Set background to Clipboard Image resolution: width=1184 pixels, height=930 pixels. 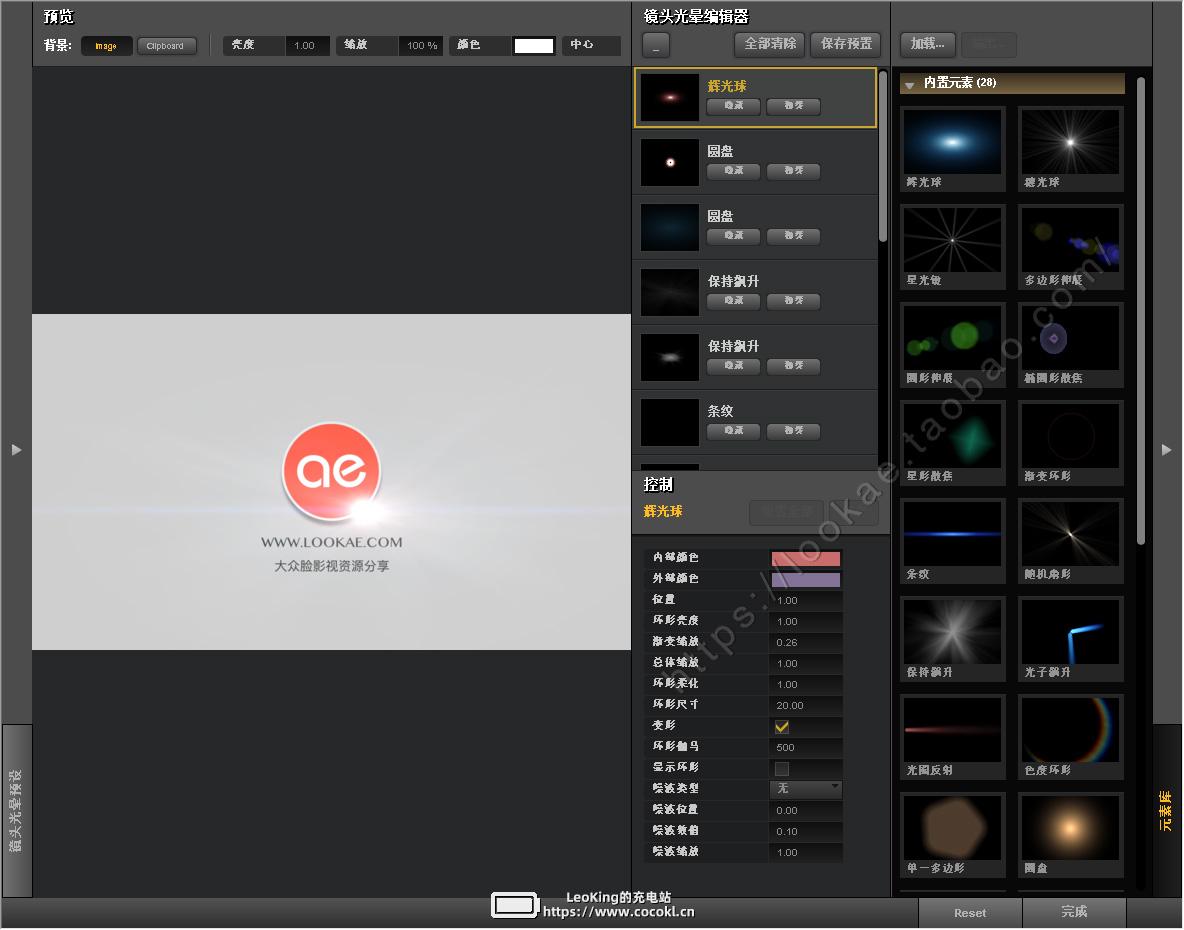pyautogui.click(x=166, y=46)
